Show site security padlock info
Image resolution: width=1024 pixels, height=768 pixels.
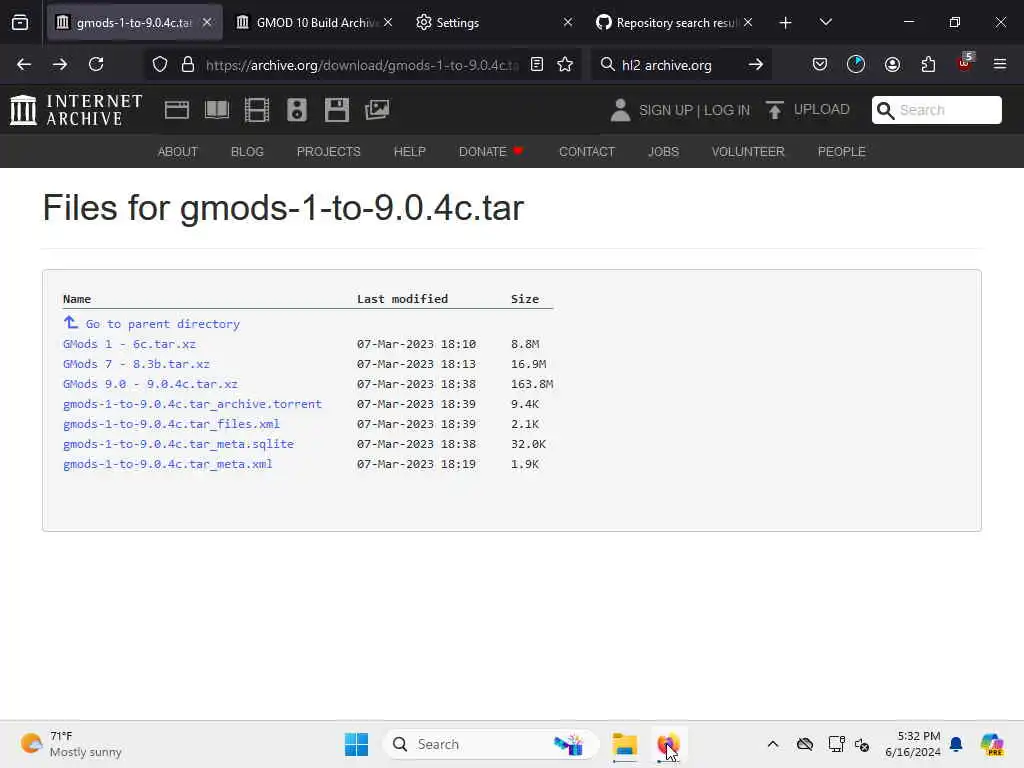tap(188, 64)
